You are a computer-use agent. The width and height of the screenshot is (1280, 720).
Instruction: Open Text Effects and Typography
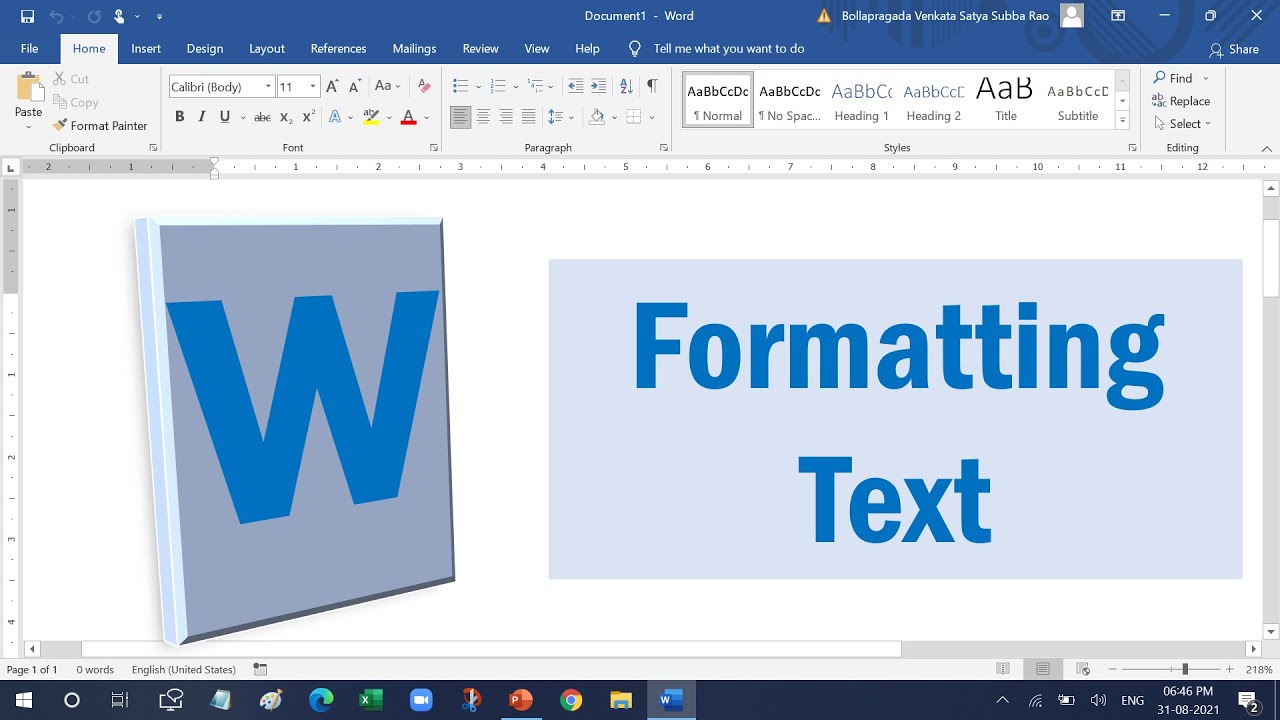coord(335,117)
